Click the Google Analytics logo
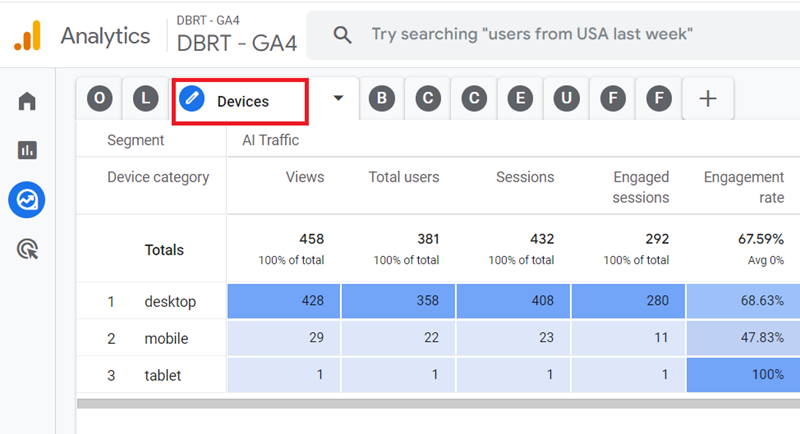The height and width of the screenshot is (434, 800). (x=27, y=36)
